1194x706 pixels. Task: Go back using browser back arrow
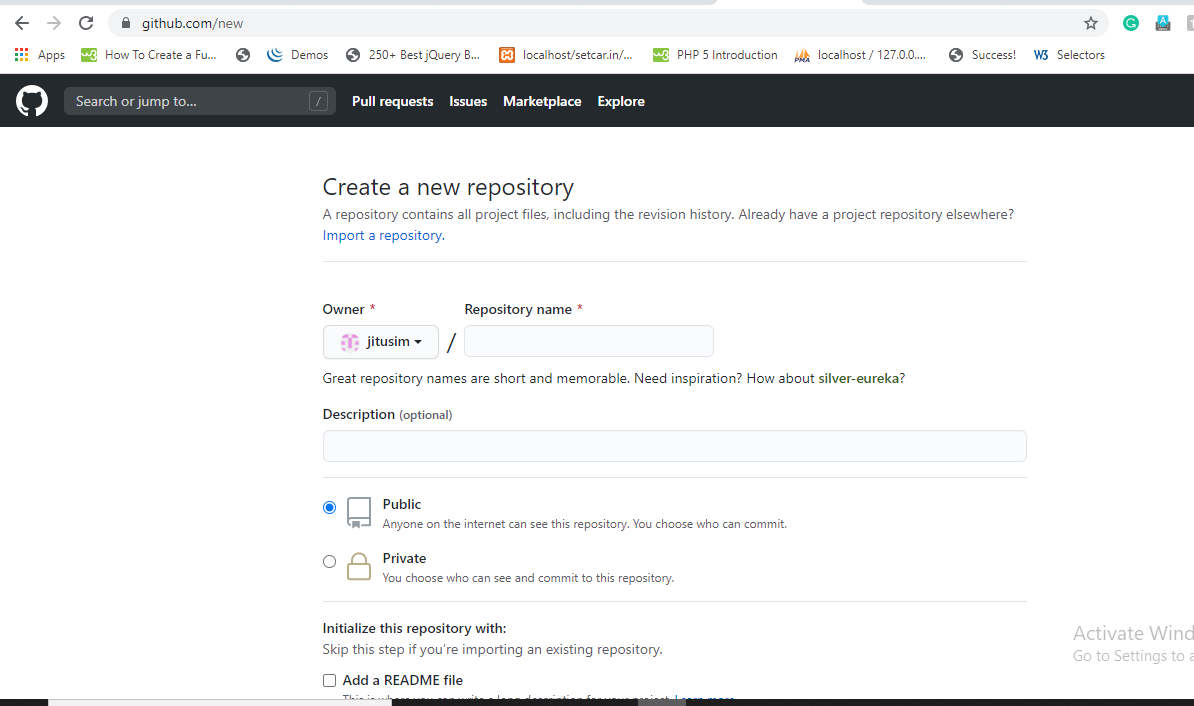22,24
